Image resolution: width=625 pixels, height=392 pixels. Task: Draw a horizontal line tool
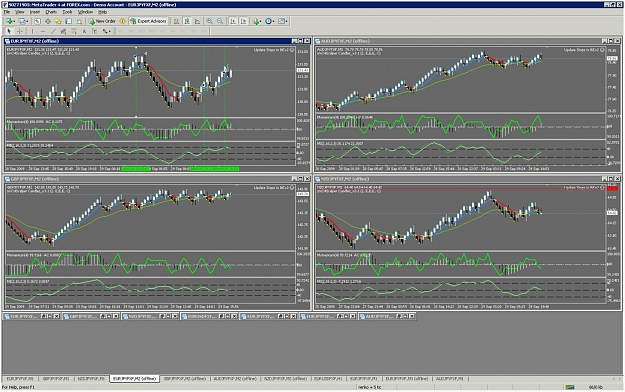click(43, 31)
